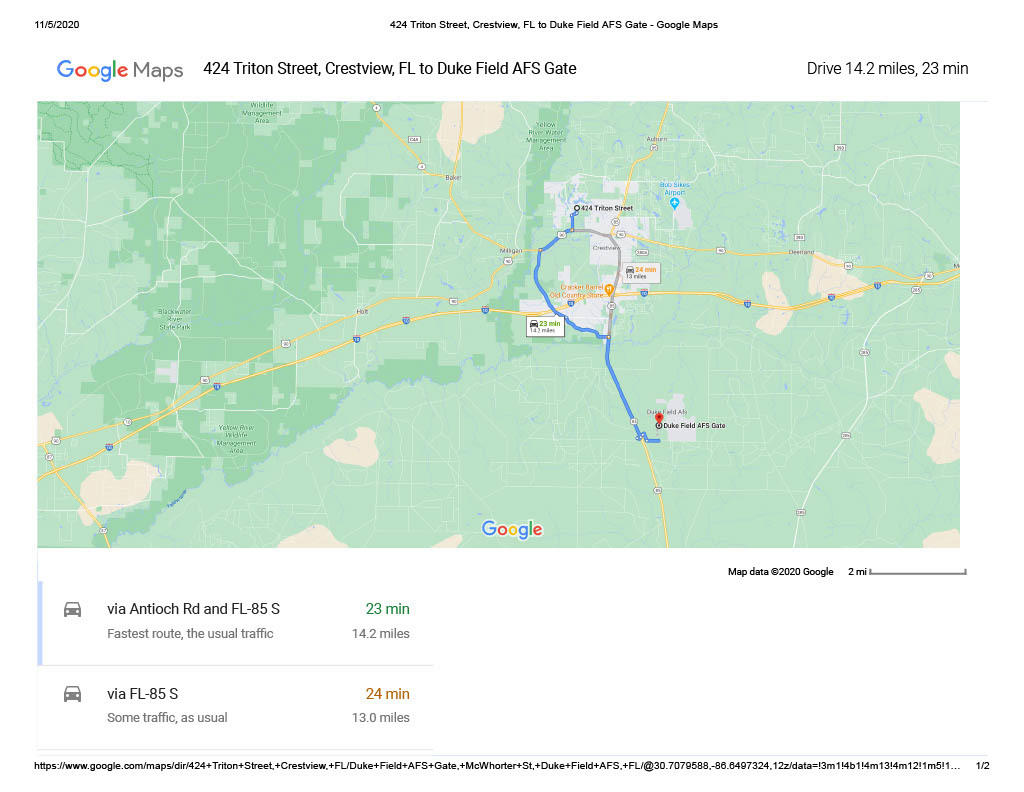Select the 24 min alternate route callout on map
The image size is (1024, 792).
coord(640,271)
